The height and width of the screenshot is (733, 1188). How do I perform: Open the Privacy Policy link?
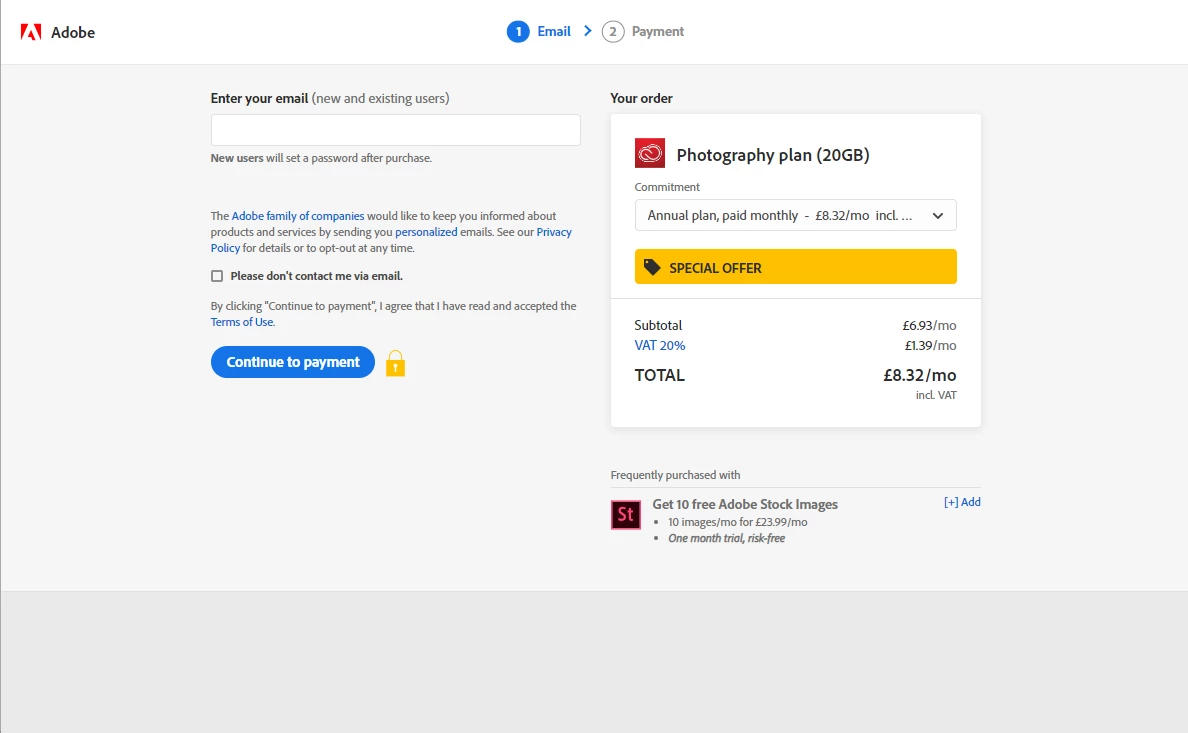coord(554,232)
